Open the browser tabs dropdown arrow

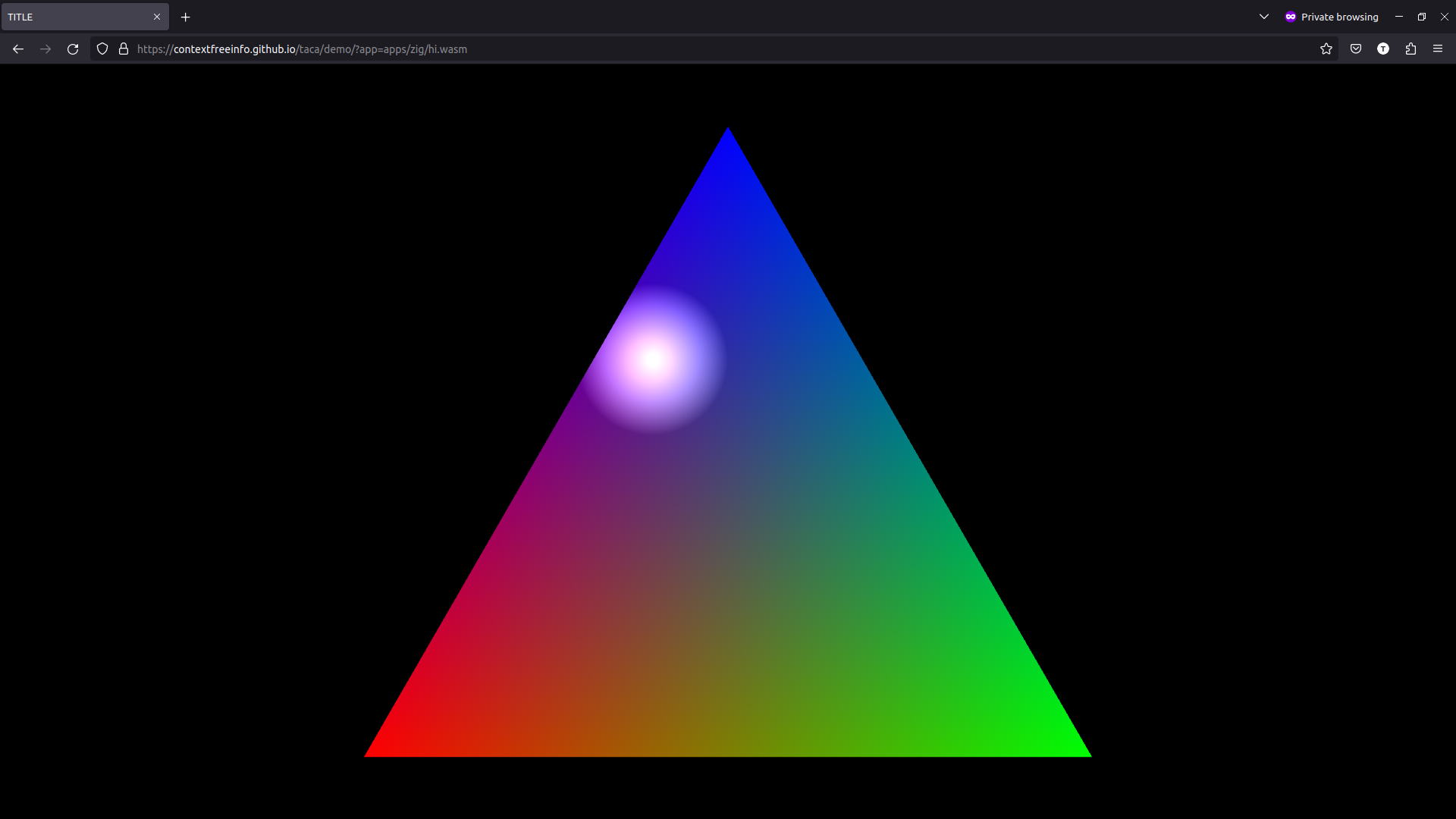pyautogui.click(x=1264, y=17)
